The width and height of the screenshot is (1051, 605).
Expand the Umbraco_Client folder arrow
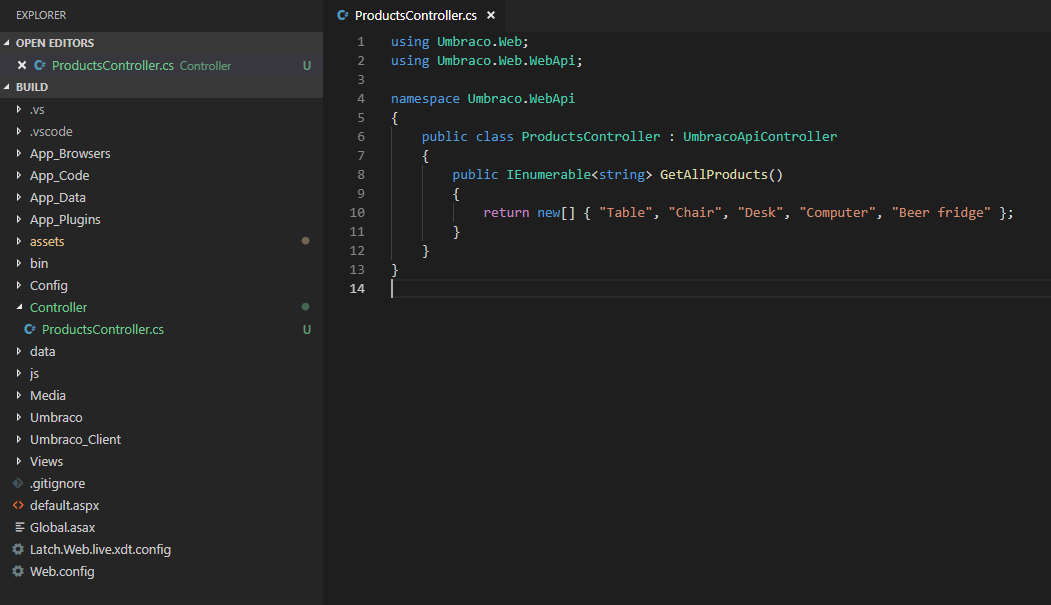click(19, 439)
